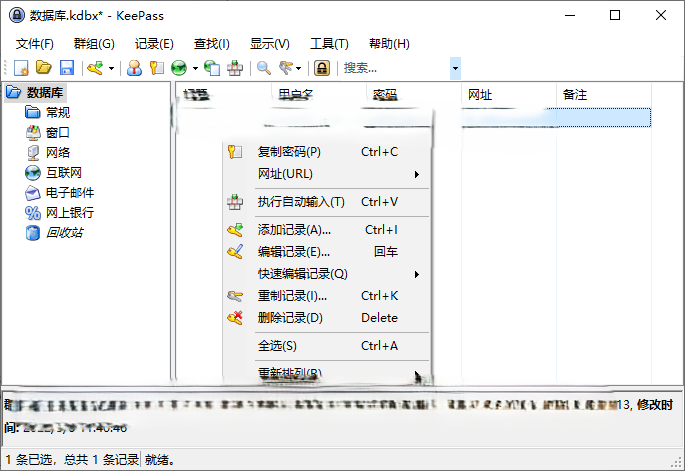Click the 备注 column header
The width and height of the screenshot is (685, 471).
(x=603, y=94)
